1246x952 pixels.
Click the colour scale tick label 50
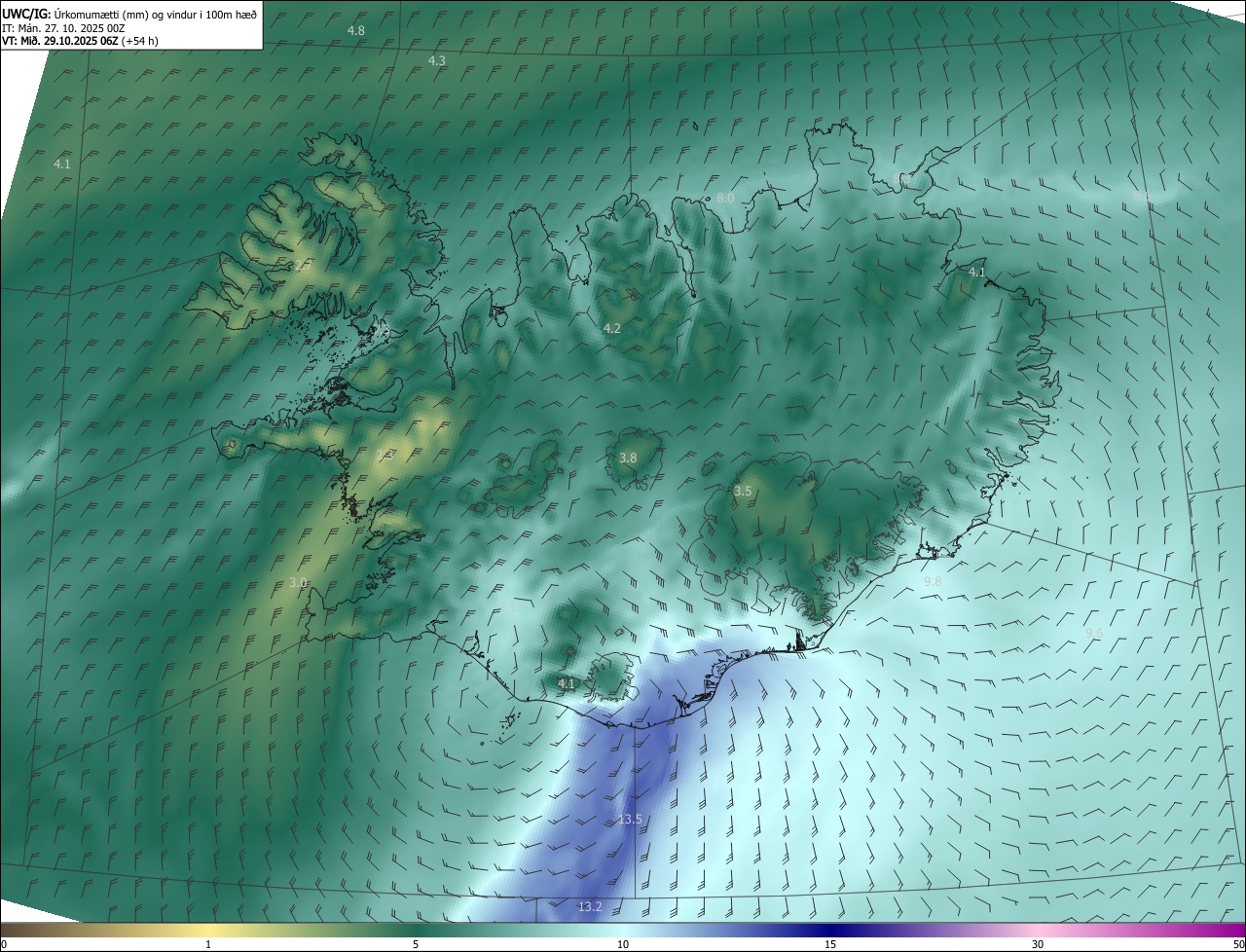[1238, 944]
